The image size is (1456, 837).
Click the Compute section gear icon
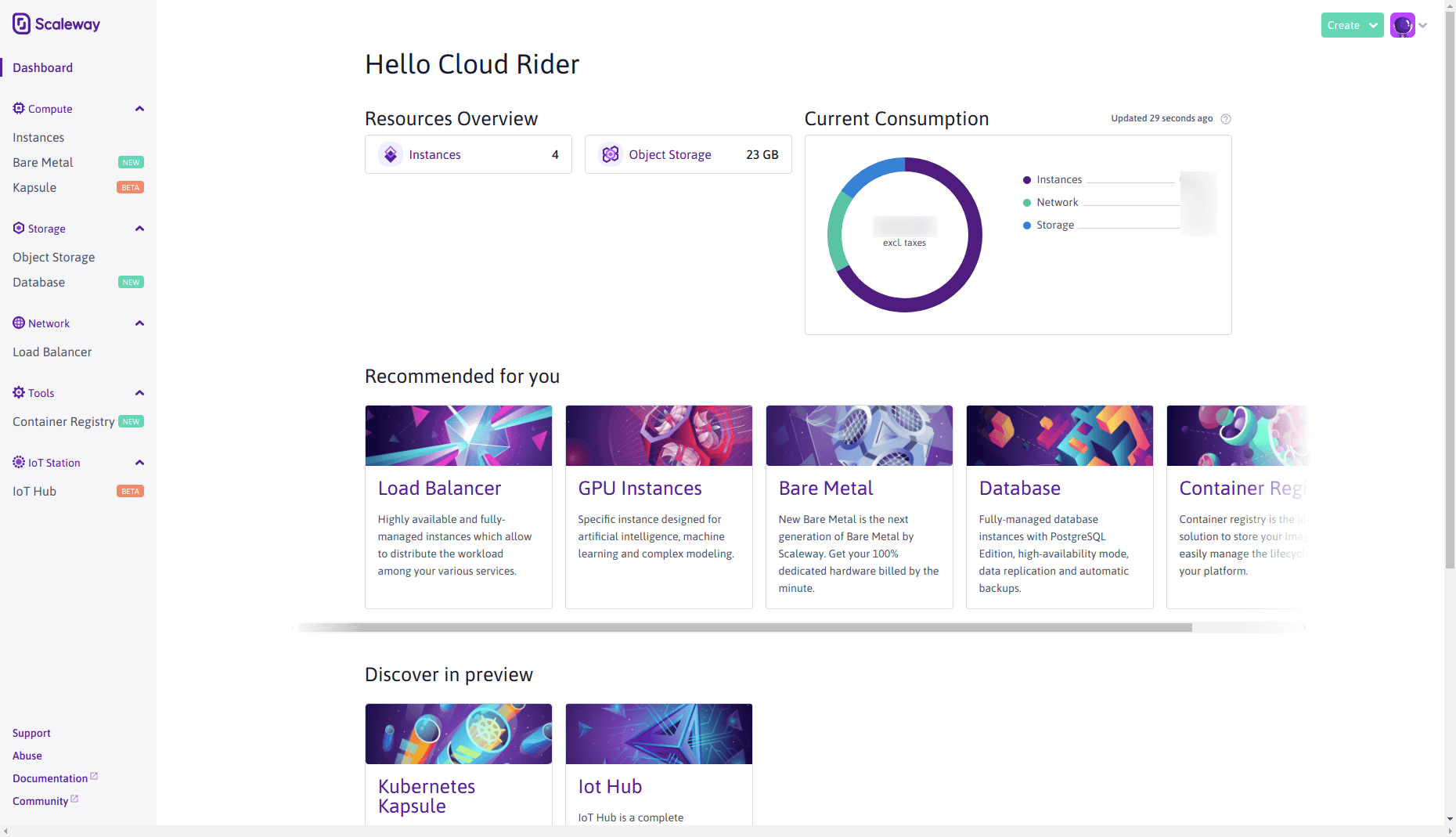19,108
